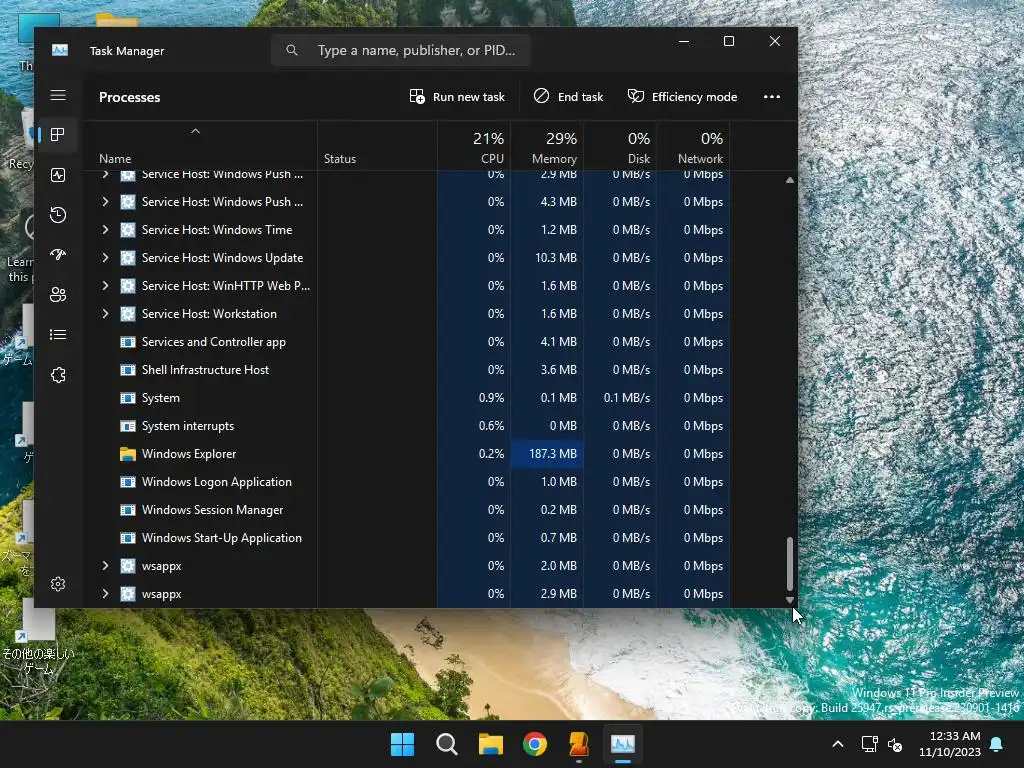Select the System process row
This screenshot has width=1024, height=768.
[408, 398]
